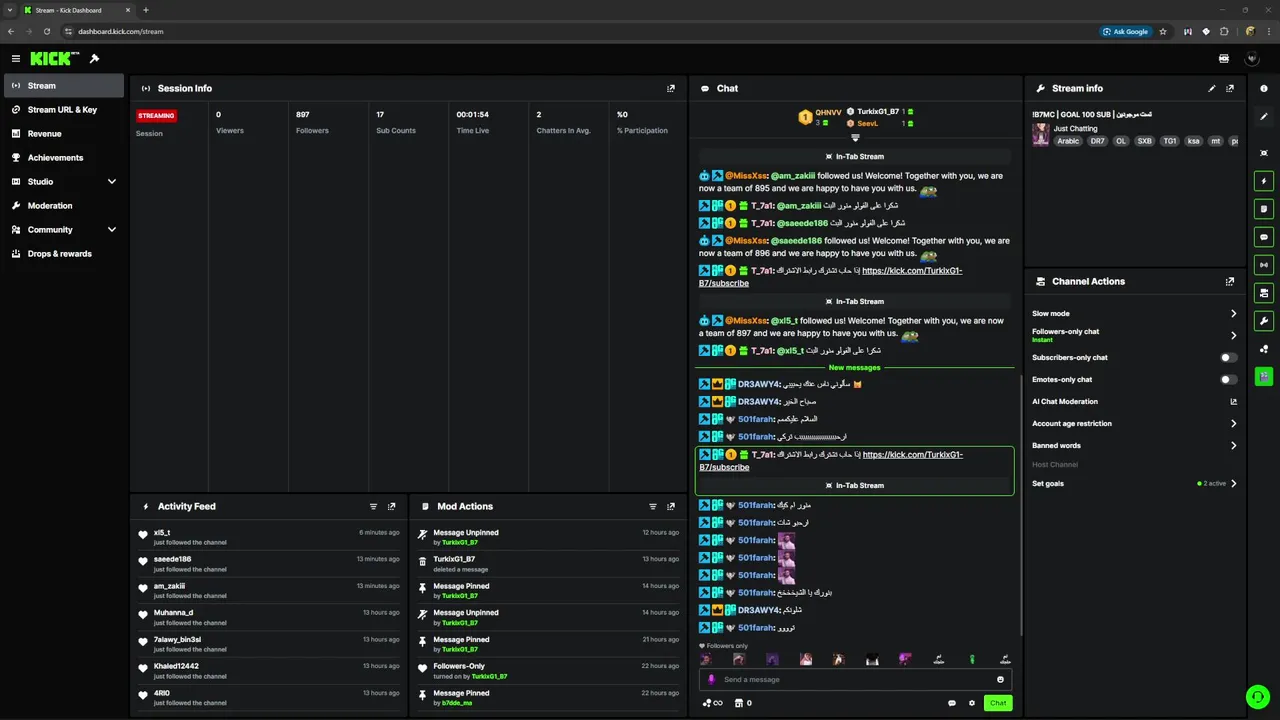
Task: Click the shop icon showing 0
Action: (x=742, y=703)
